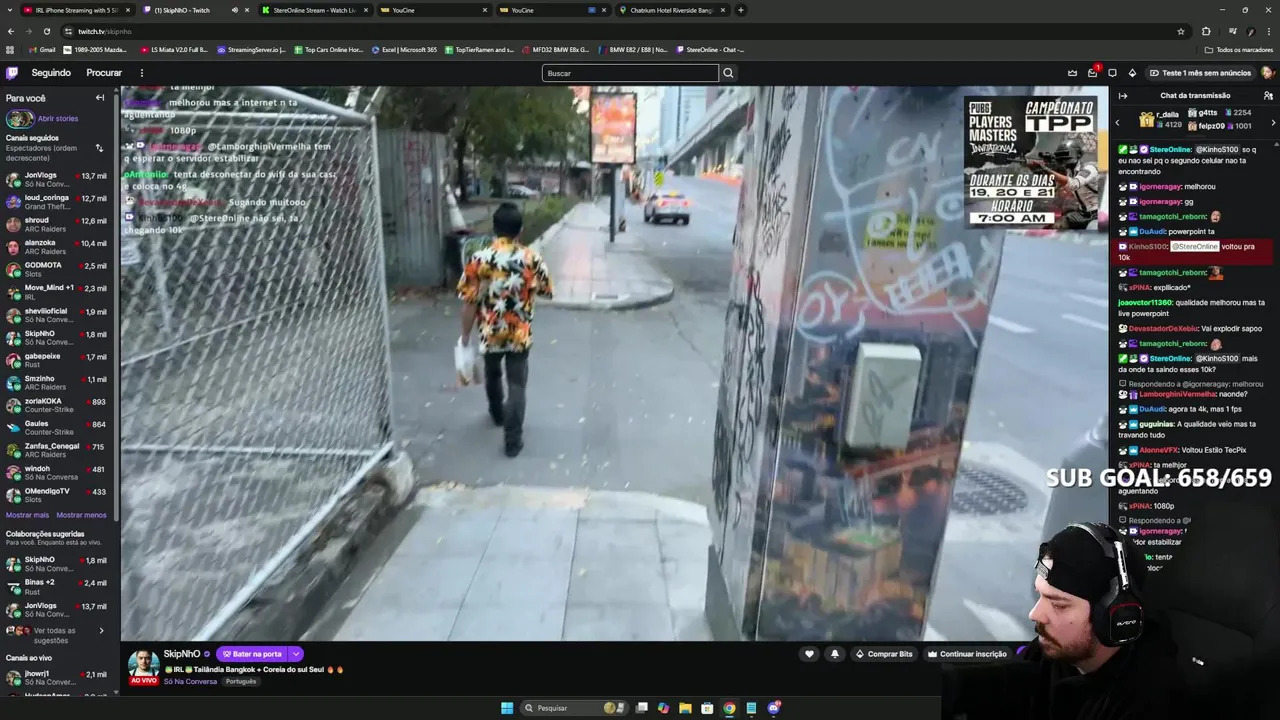Open a new browser tab
Screen dimensions: 1280x720
click(x=740, y=10)
